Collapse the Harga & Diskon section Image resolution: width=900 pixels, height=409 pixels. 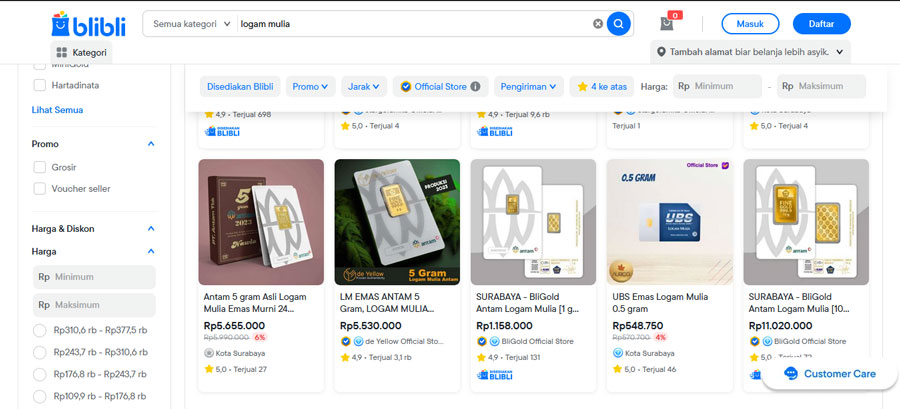[x=151, y=228]
